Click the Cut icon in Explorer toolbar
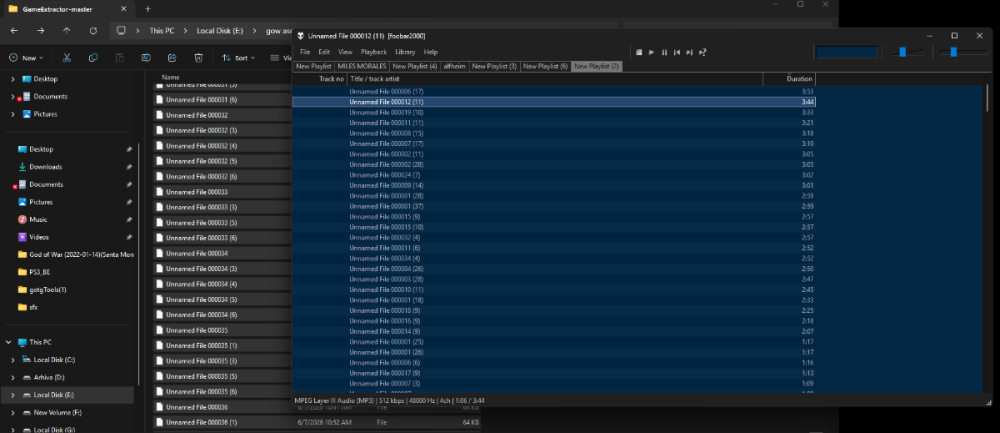 coord(66,57)
